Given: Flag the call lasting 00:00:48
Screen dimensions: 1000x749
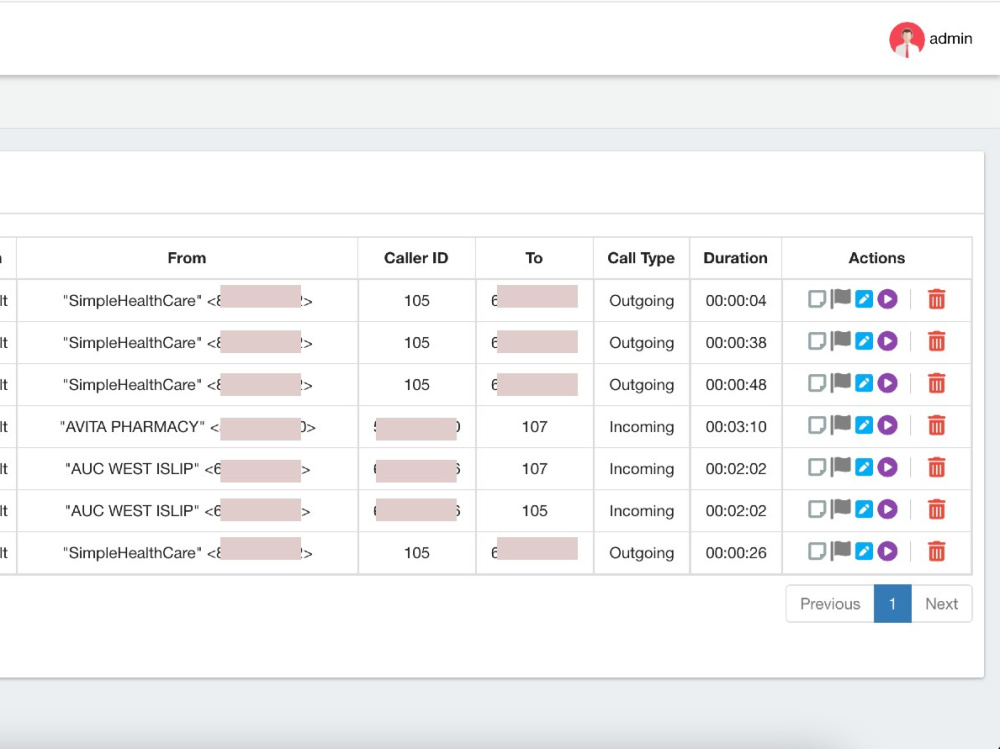Looking at the screenshot, I should click(841, 383).
